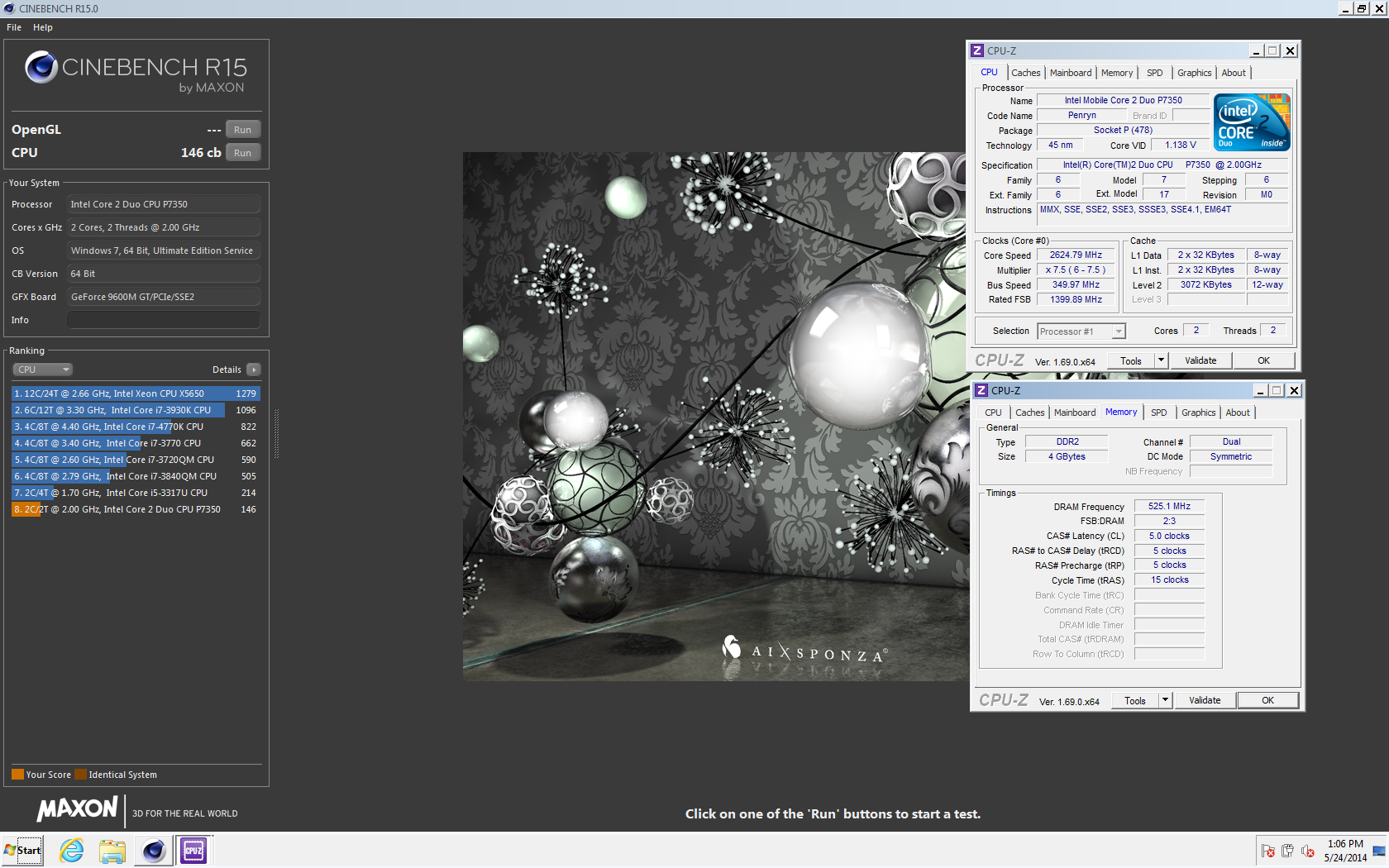Viewport: 1389px width, 868px height.
Task: Switch to Graphics tab in upper CPU-Z
Action: pyautogui.click(x=1195, y=73)
